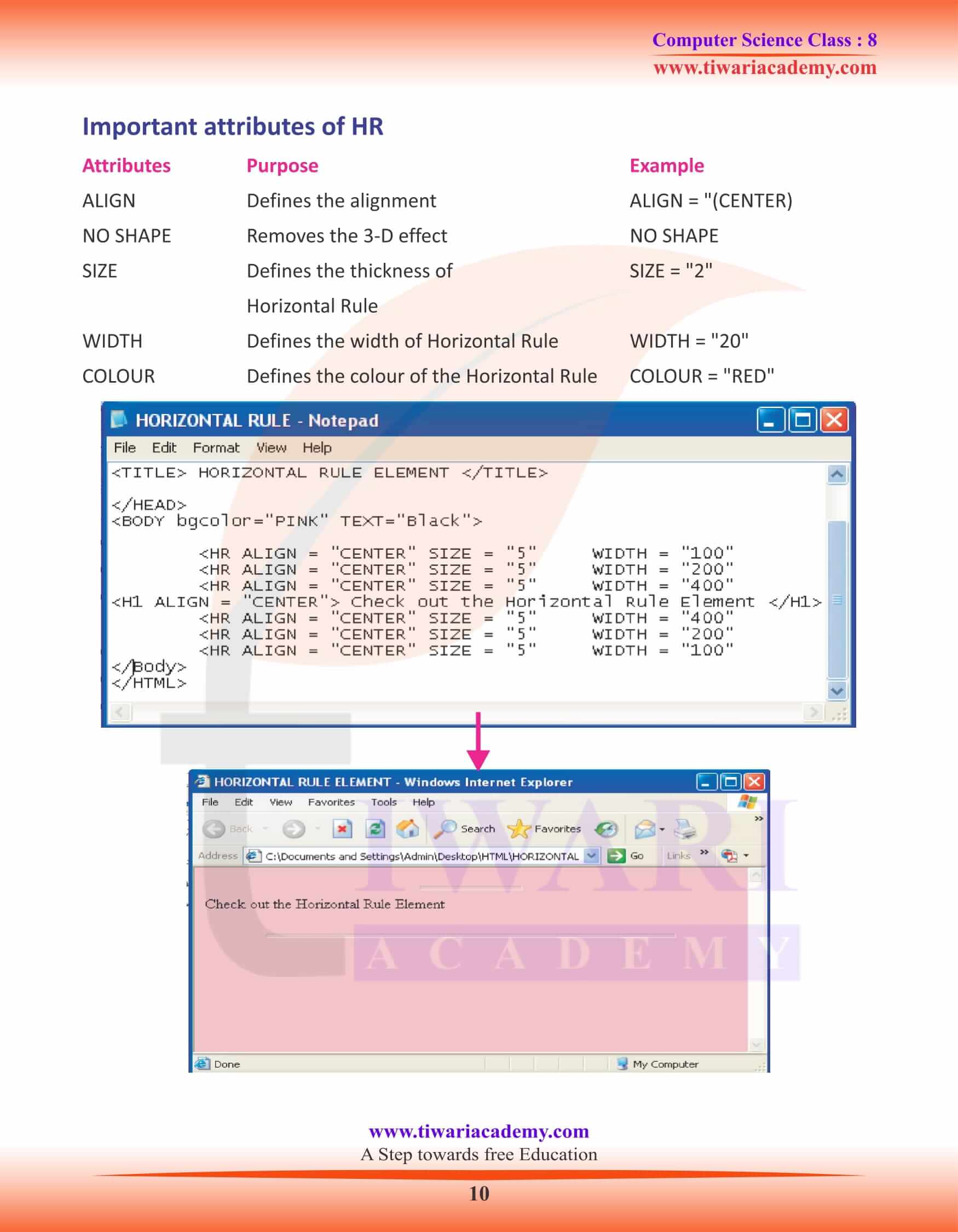Expand the Links toolbar chevron
The image size is (958, 1232).
[703, 853]
